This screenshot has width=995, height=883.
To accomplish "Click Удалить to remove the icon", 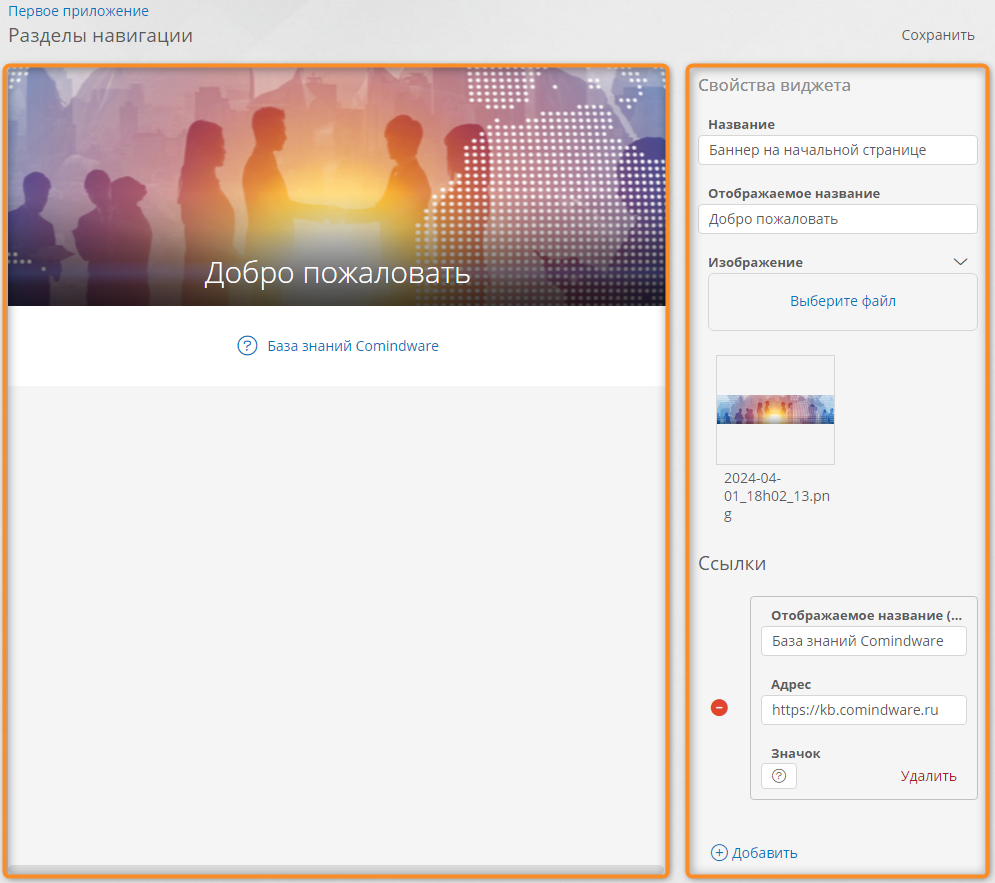I will click(928, 776).
